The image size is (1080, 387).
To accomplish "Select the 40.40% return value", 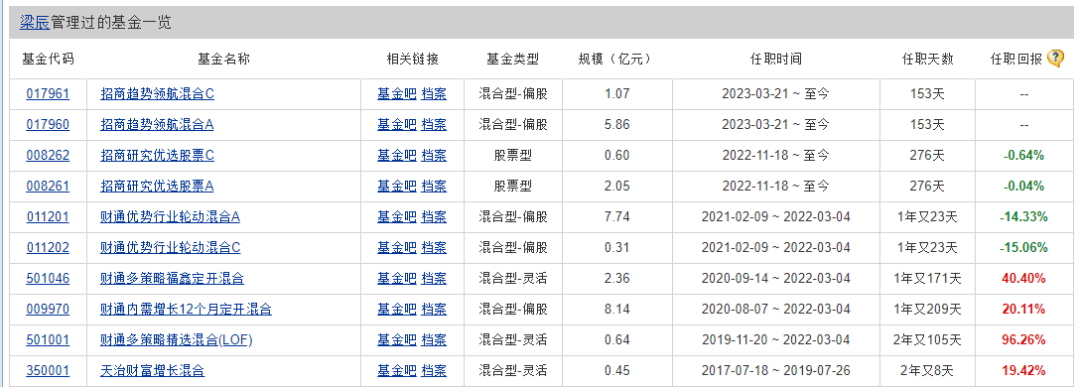I will pos(1024,279).
